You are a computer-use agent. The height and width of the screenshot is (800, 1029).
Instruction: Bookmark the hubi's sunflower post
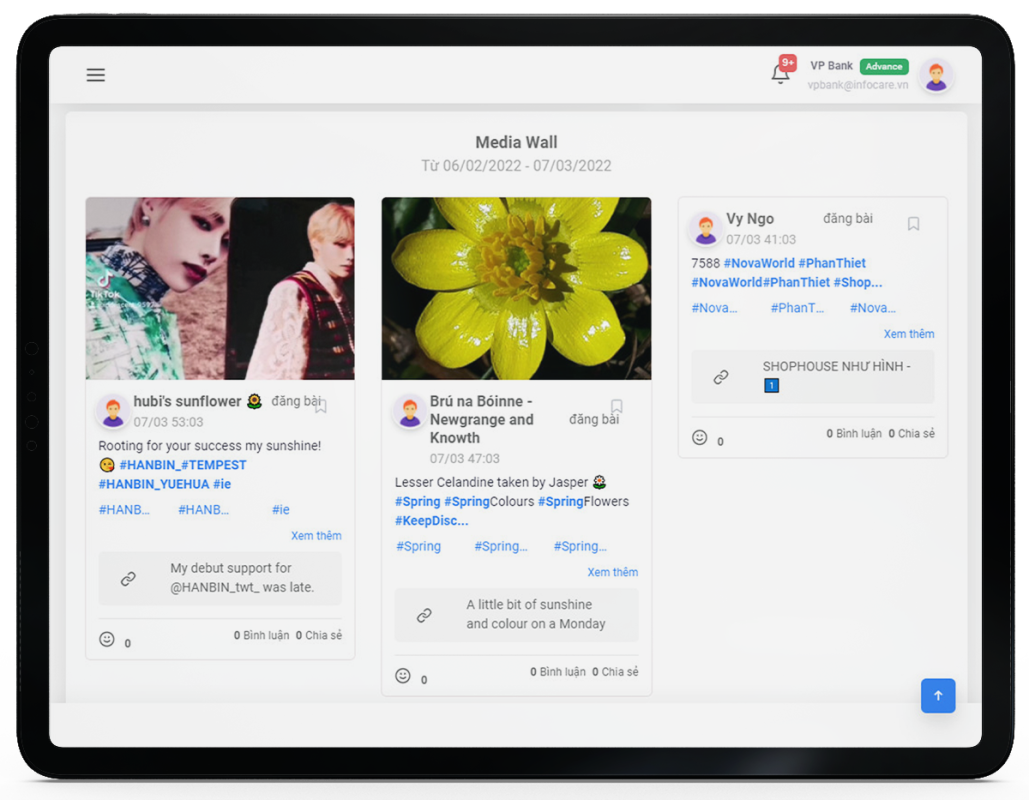click(320, 405)
